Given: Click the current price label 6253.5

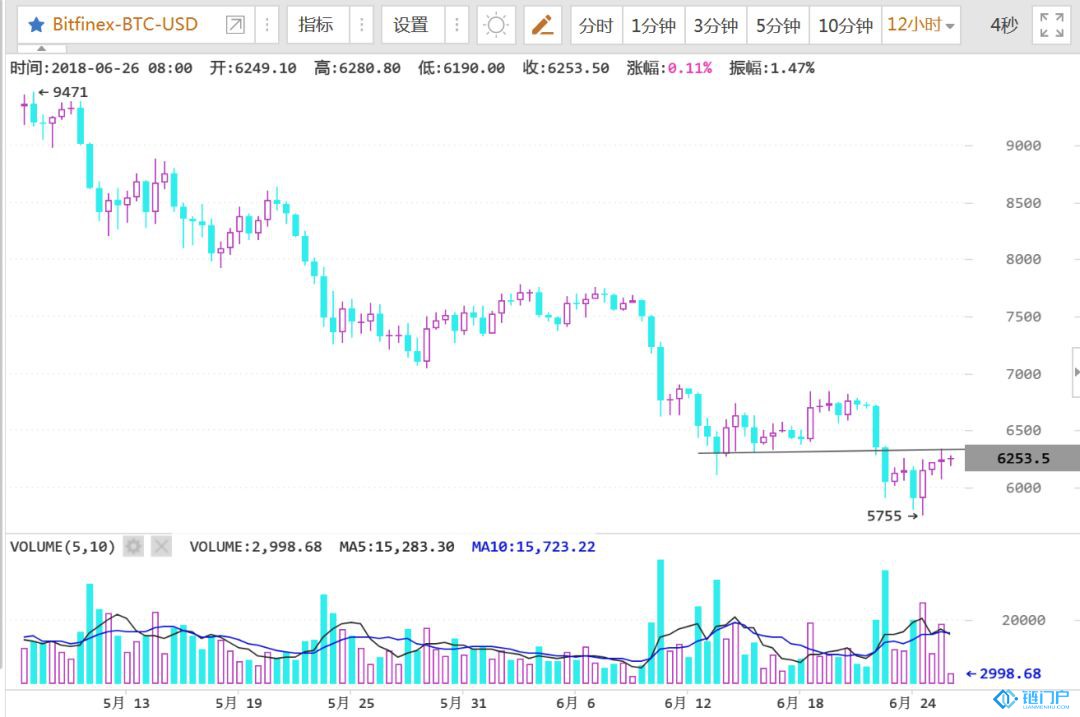Looking at the screenshot, I should pos(1023,459).
